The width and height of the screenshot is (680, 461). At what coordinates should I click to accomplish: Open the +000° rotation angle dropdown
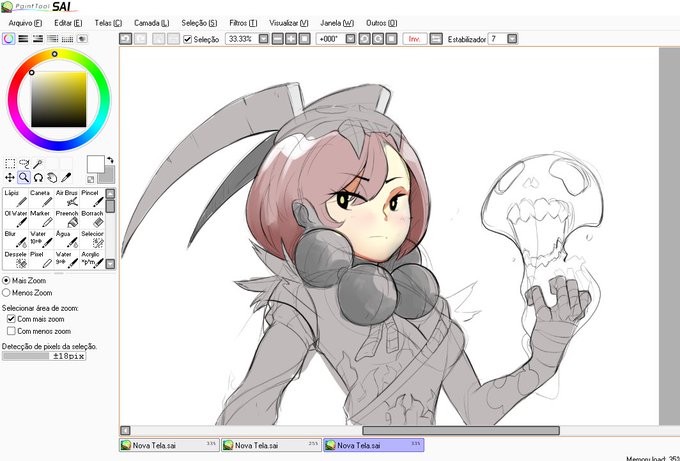pos(351,39)
